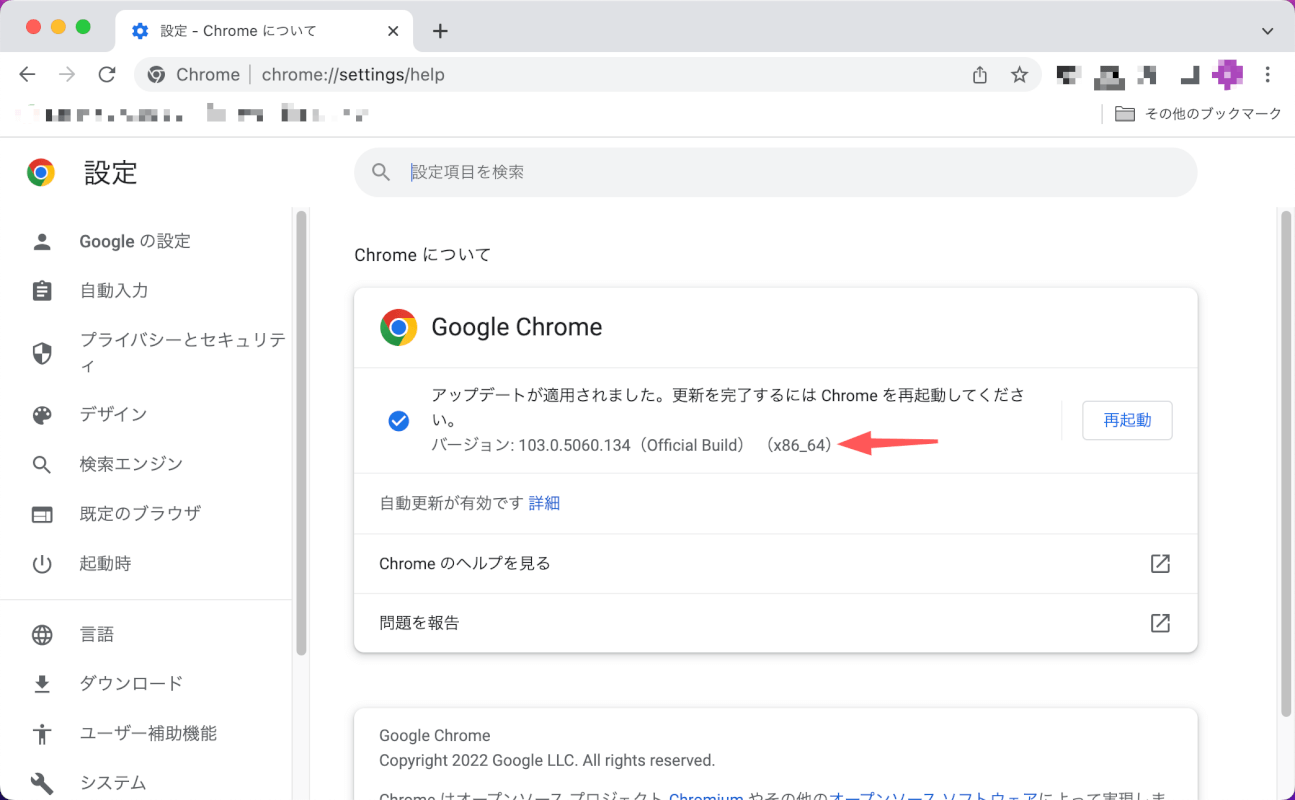Click the blue update checkmark icon

(399, 421)
